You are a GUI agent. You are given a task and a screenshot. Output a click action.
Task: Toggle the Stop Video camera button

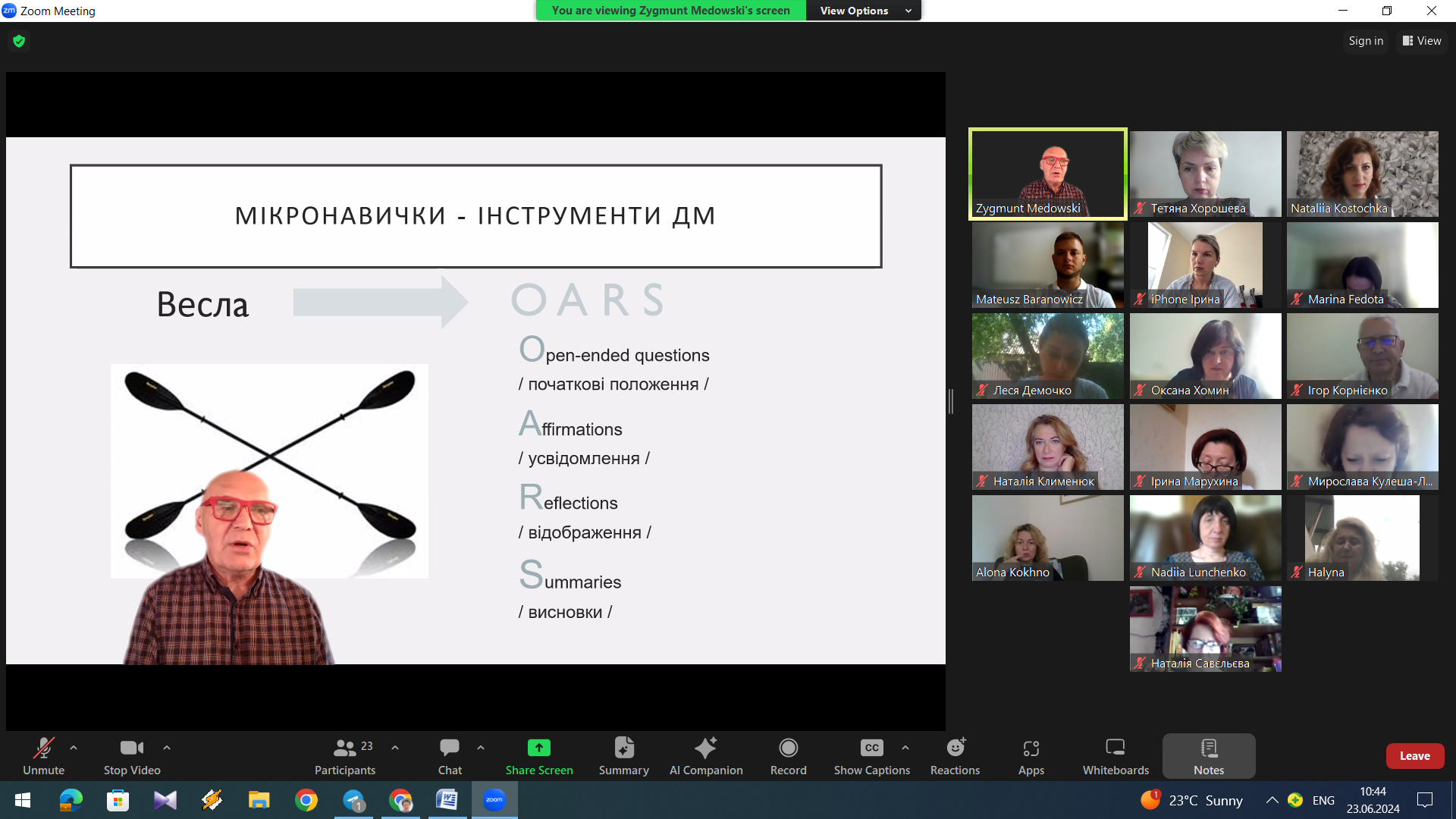pos(132,756)
